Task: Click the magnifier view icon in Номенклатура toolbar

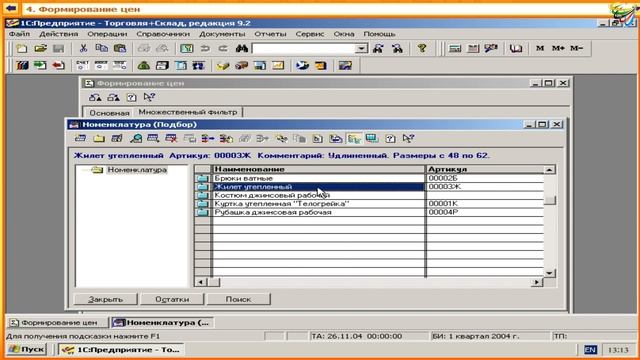Action: [136, 139]
